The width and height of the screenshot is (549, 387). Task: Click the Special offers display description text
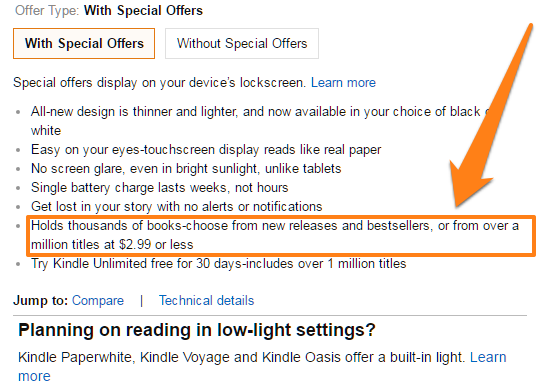160,83
